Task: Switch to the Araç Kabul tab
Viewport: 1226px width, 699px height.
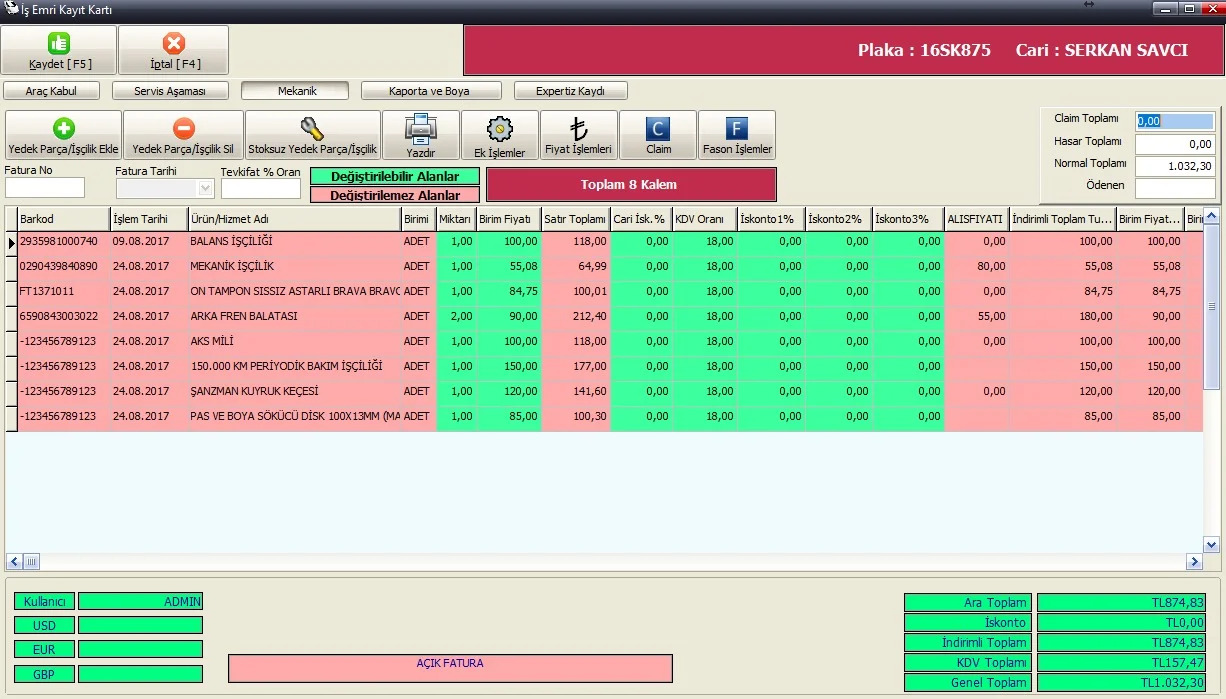Action: pos(51,91)
